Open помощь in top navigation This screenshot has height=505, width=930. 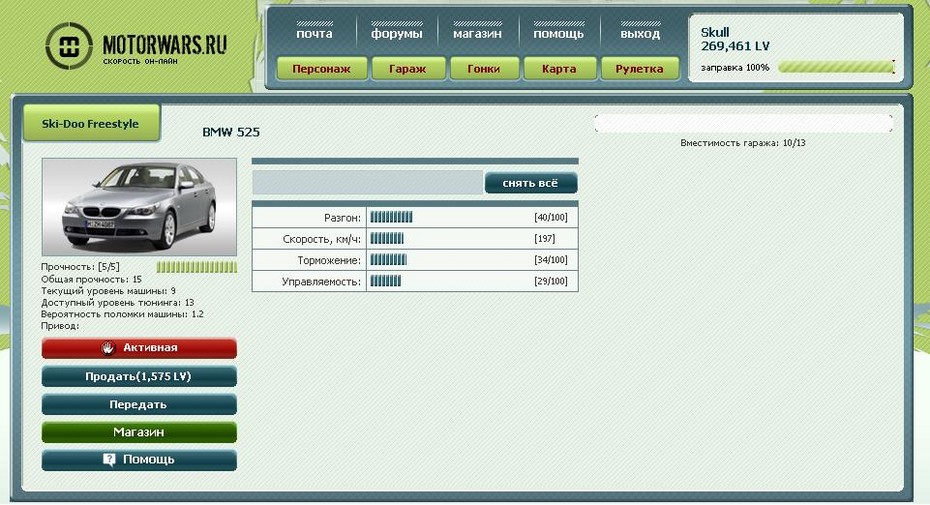(x=559, y=33)
